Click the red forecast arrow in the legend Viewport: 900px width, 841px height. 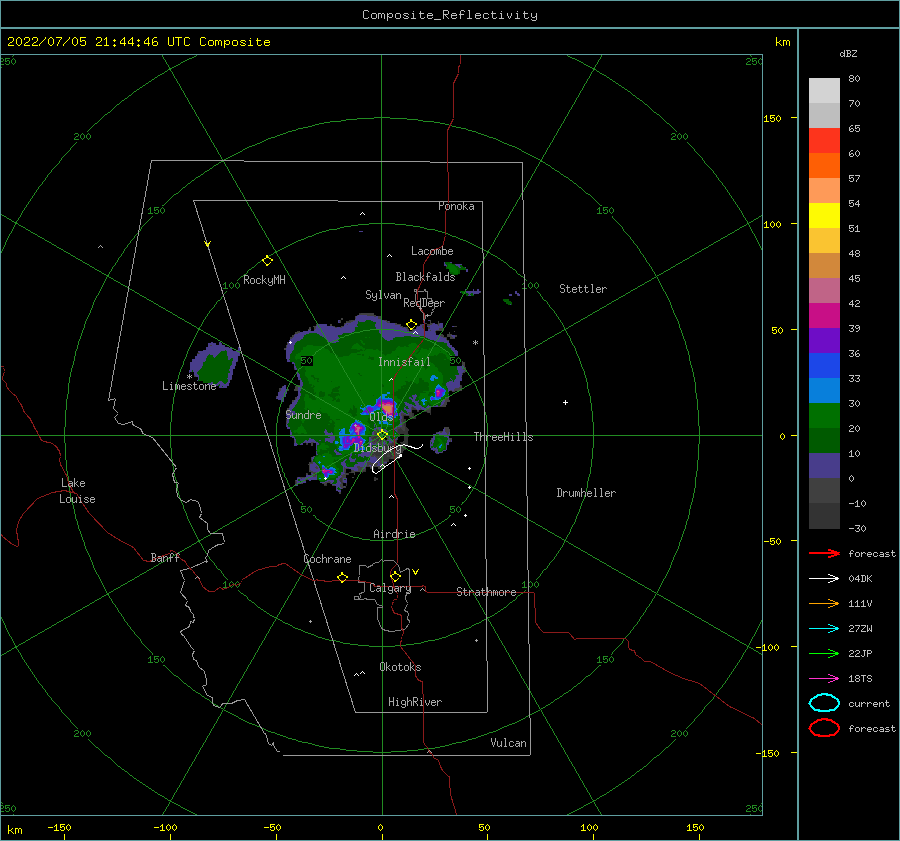pos(824,553)
